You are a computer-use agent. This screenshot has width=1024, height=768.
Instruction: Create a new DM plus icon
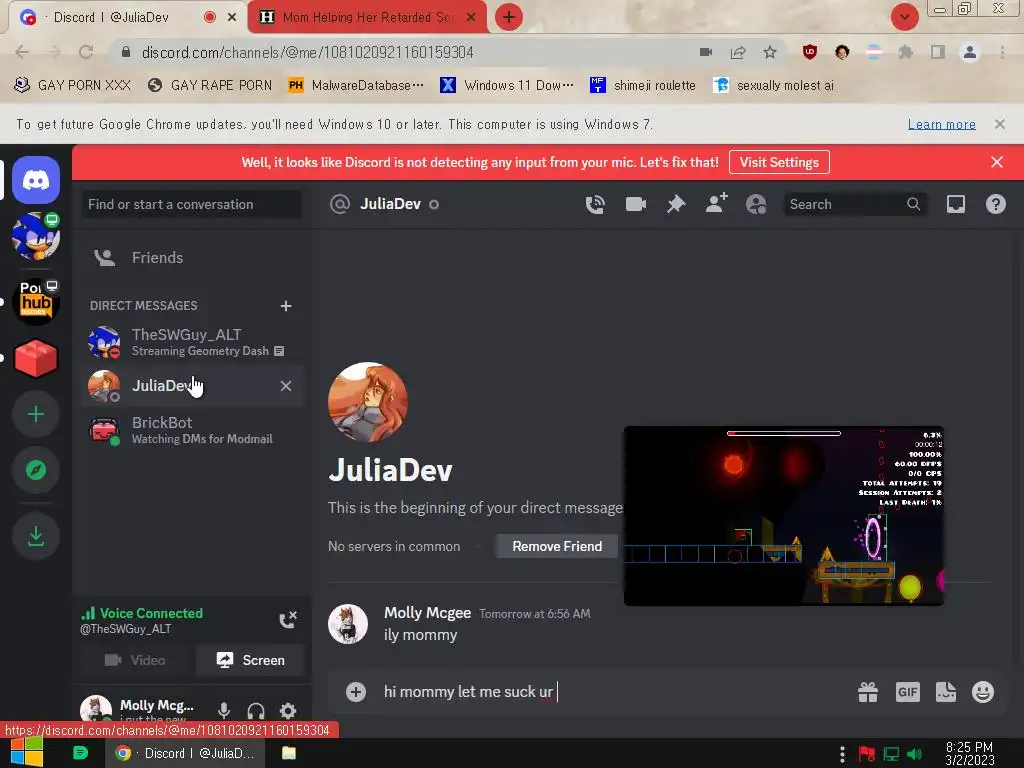(285, 306)
